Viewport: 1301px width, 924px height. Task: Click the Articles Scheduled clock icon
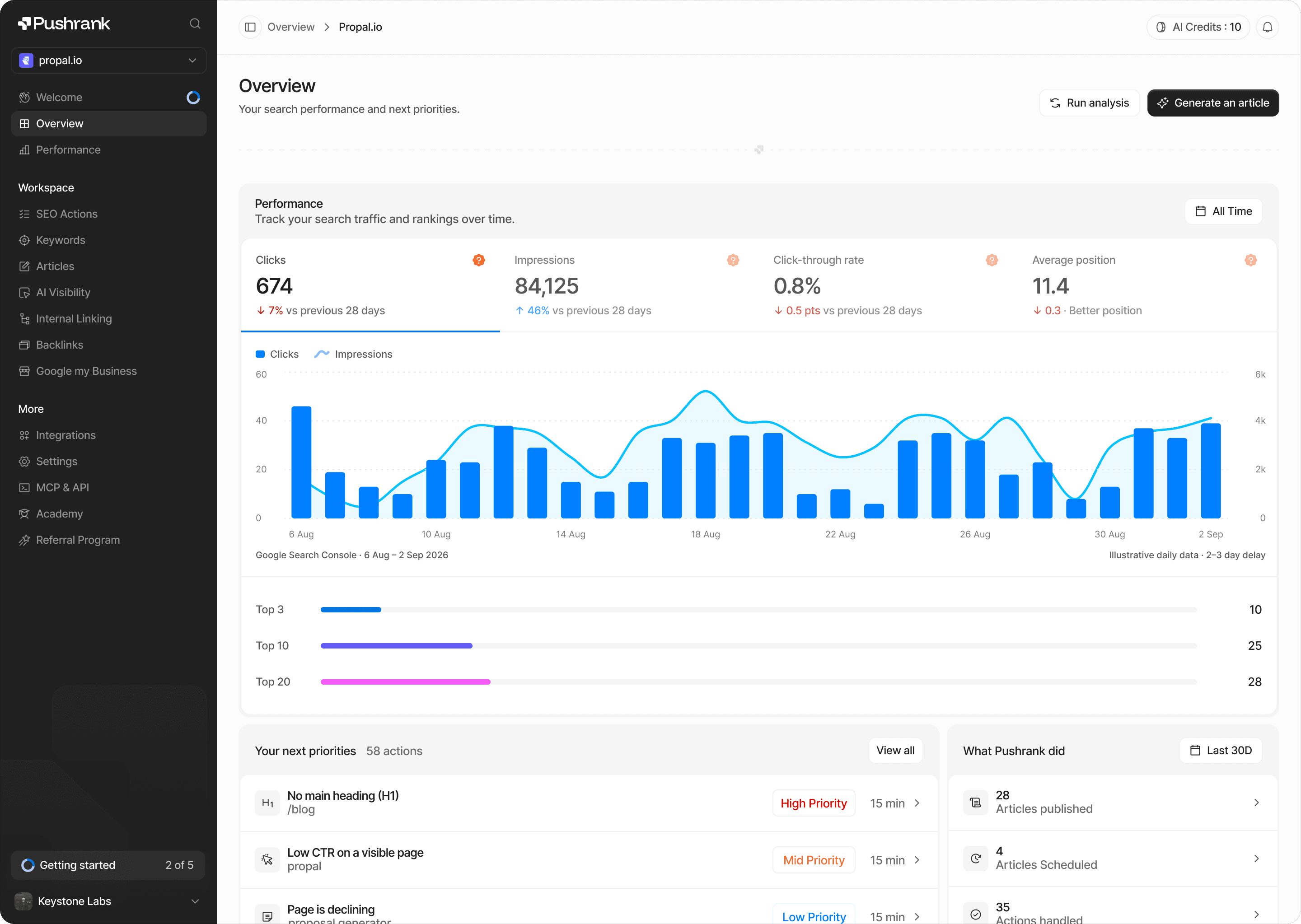point(975,858)
